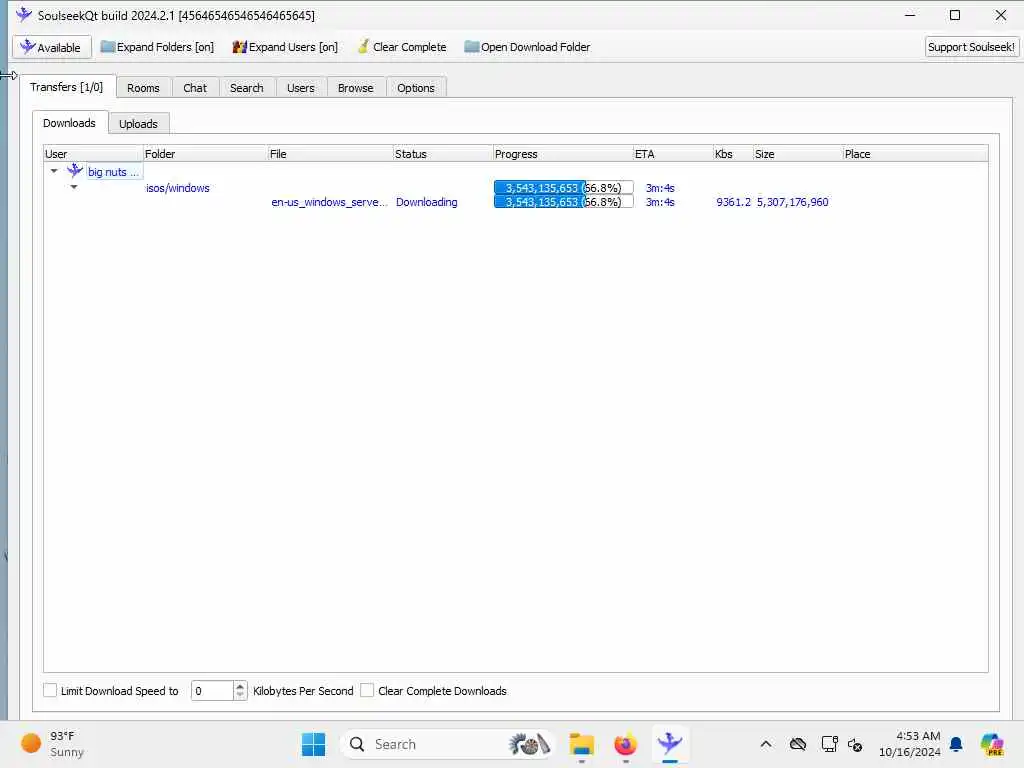The height and width of the screenshot is (768, 1024).
Task: Sort by the Folder column header
Action: 204,153
